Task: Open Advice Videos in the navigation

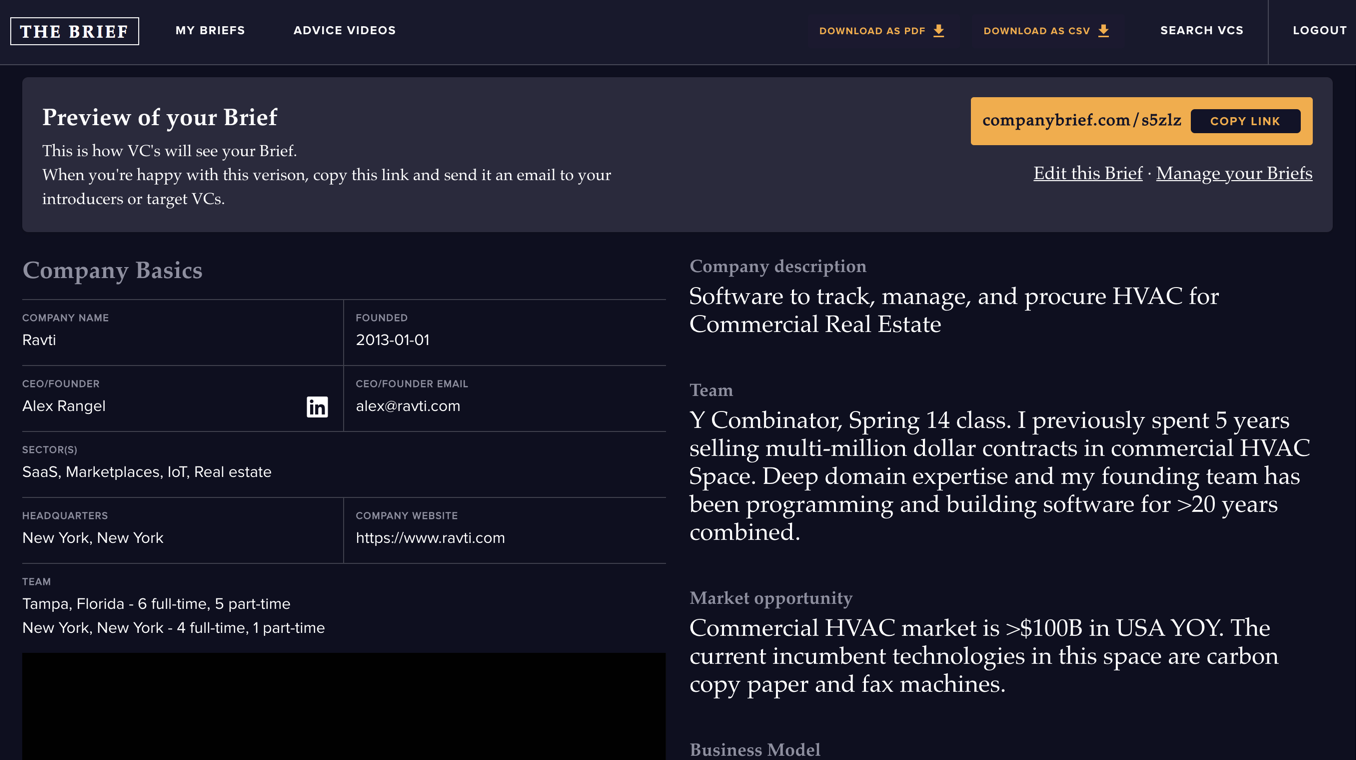Action: click(344, 31)
